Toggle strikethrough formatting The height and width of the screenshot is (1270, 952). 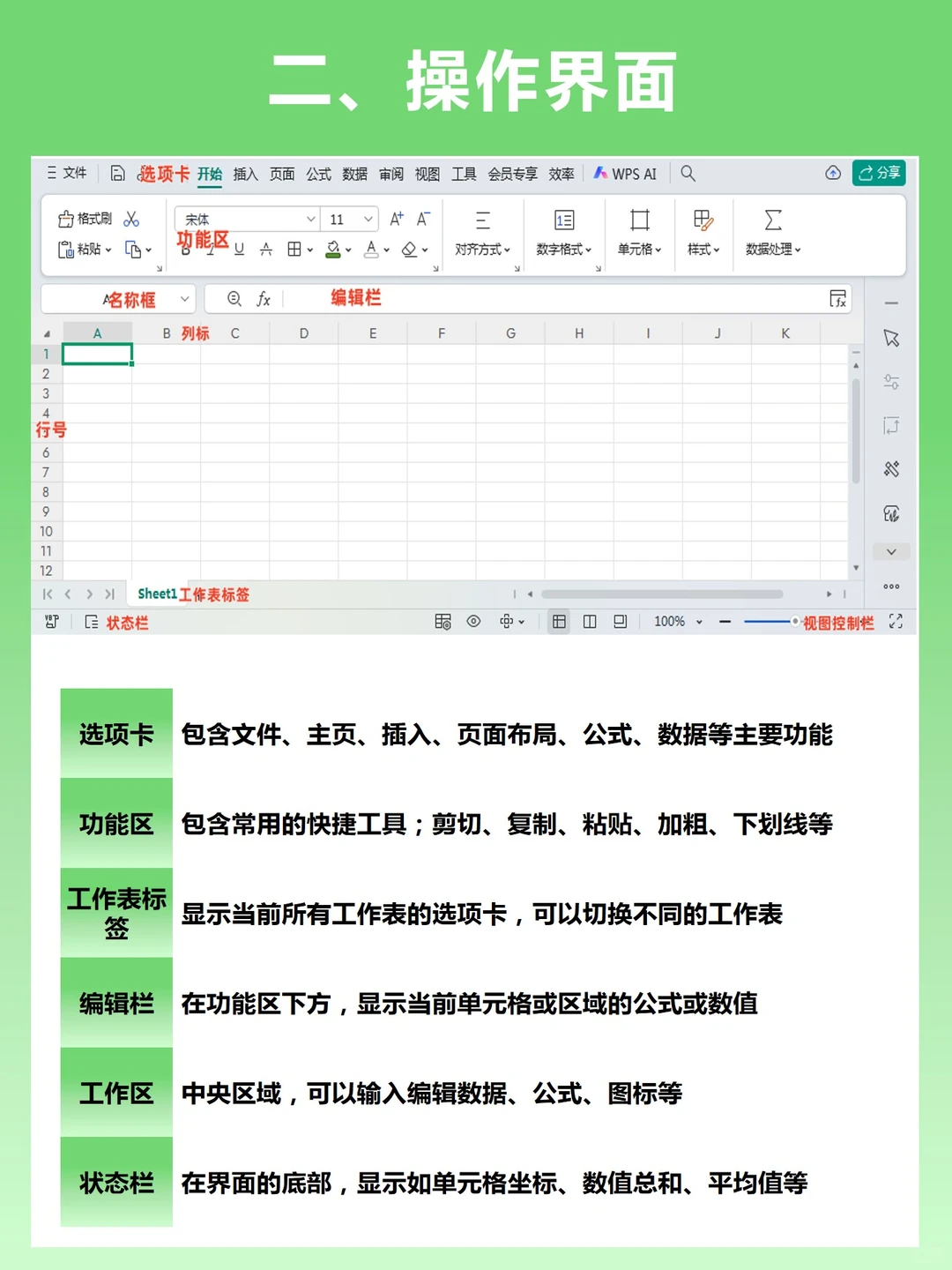[266, 250]
